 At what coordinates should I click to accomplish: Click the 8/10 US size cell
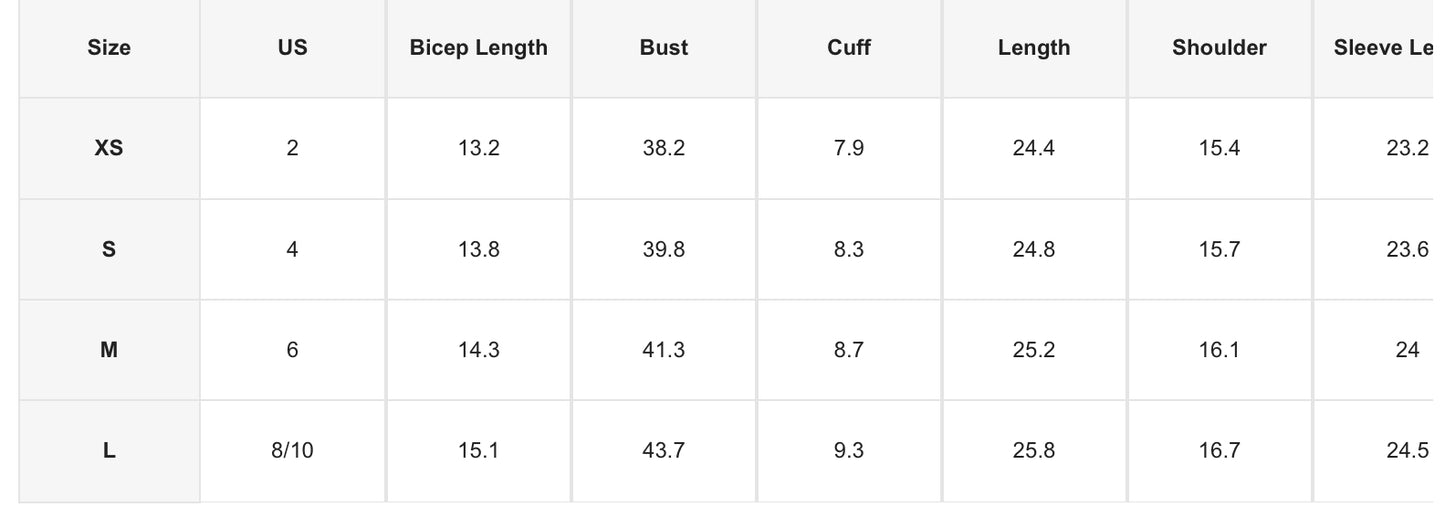292,451
